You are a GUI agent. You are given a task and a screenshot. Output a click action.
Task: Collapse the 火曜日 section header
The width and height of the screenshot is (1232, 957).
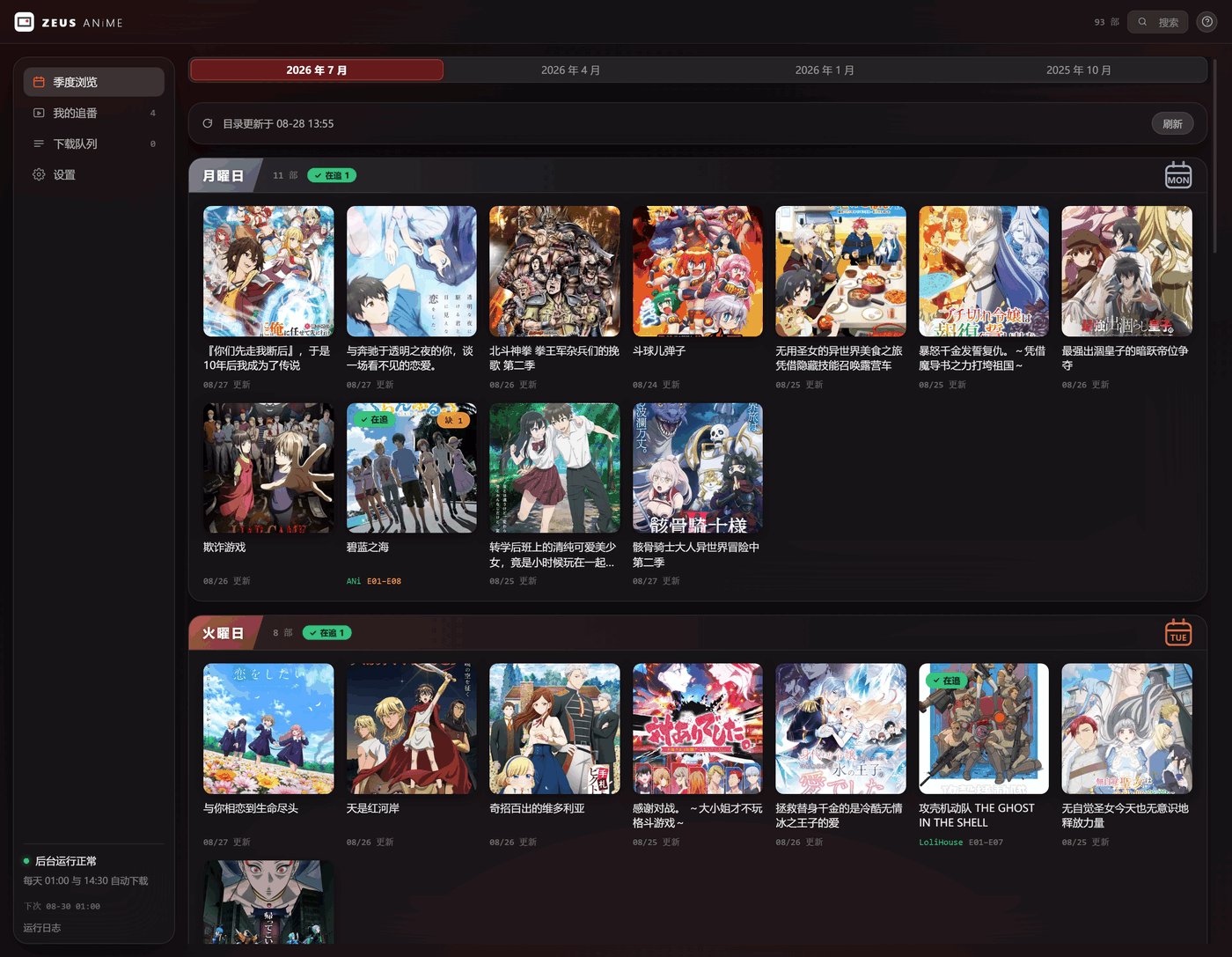[698, 633]
